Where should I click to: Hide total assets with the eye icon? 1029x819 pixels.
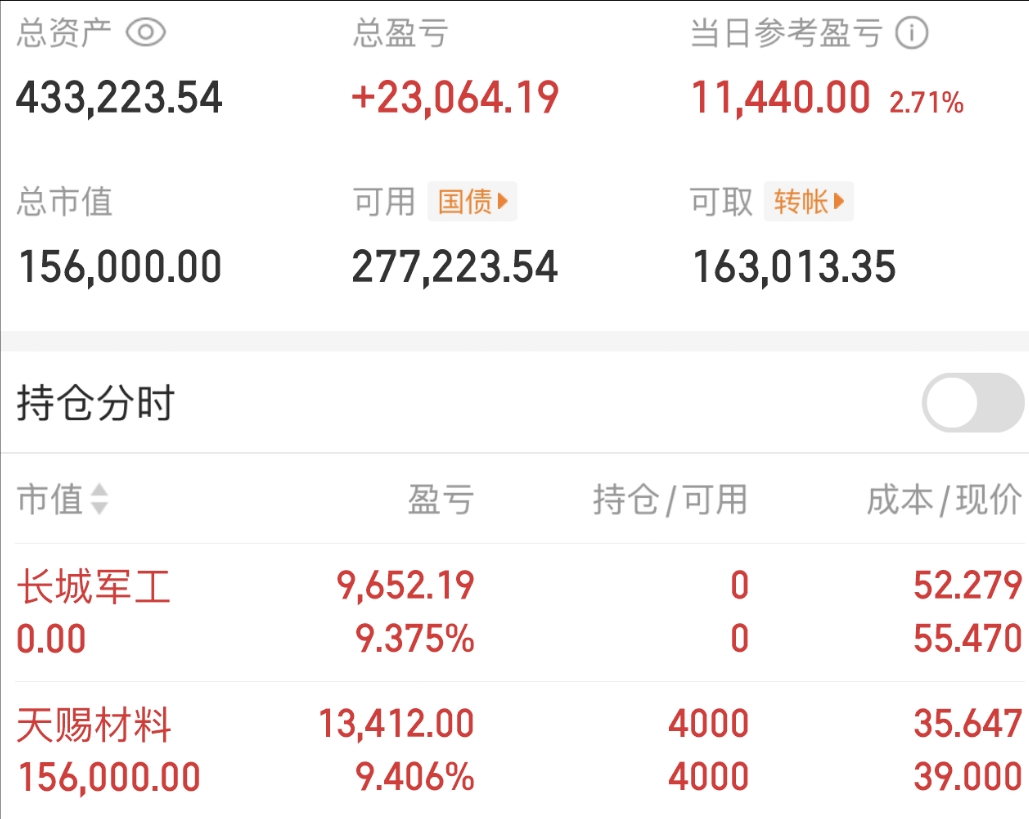click(145, 32)
